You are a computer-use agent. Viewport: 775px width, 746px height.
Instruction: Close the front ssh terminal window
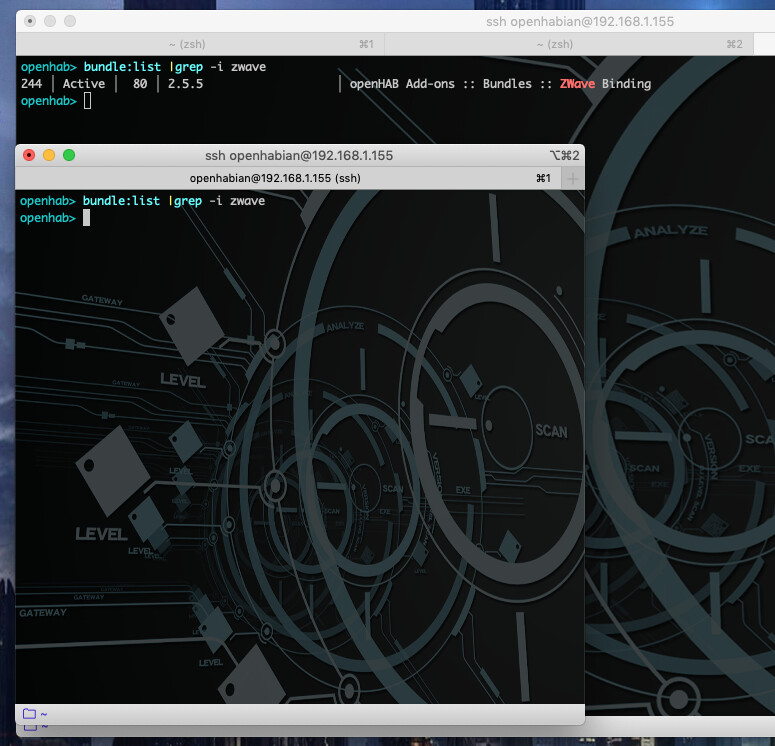[x=29, y=155]
